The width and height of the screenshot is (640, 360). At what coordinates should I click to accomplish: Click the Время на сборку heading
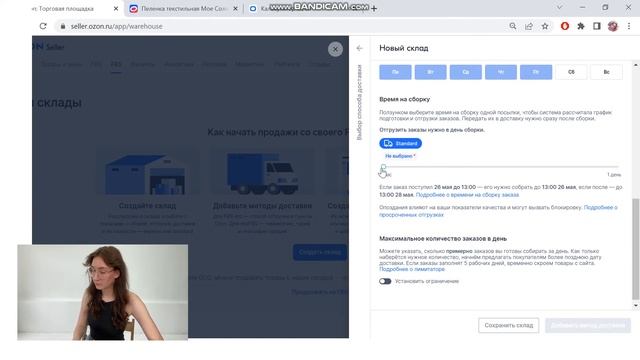[x=404, y=99]
